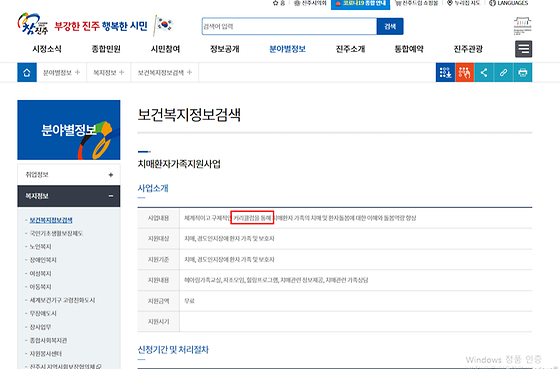Expand the 복지정보 breadcrumb dropdown
The image size is (560, 369).
click(109, 73)
